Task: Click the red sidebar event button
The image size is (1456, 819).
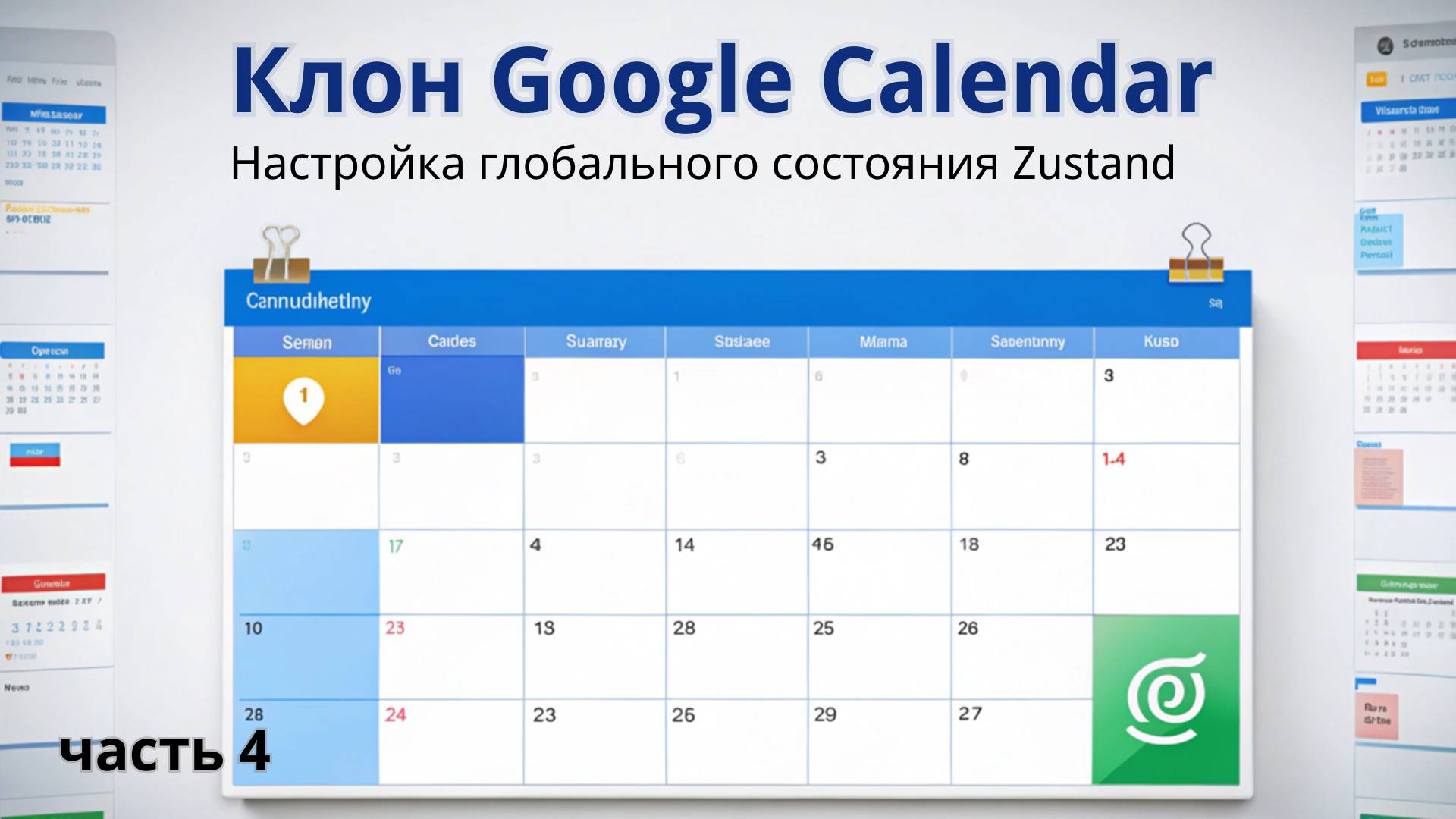Action: [x=35, y=462]
